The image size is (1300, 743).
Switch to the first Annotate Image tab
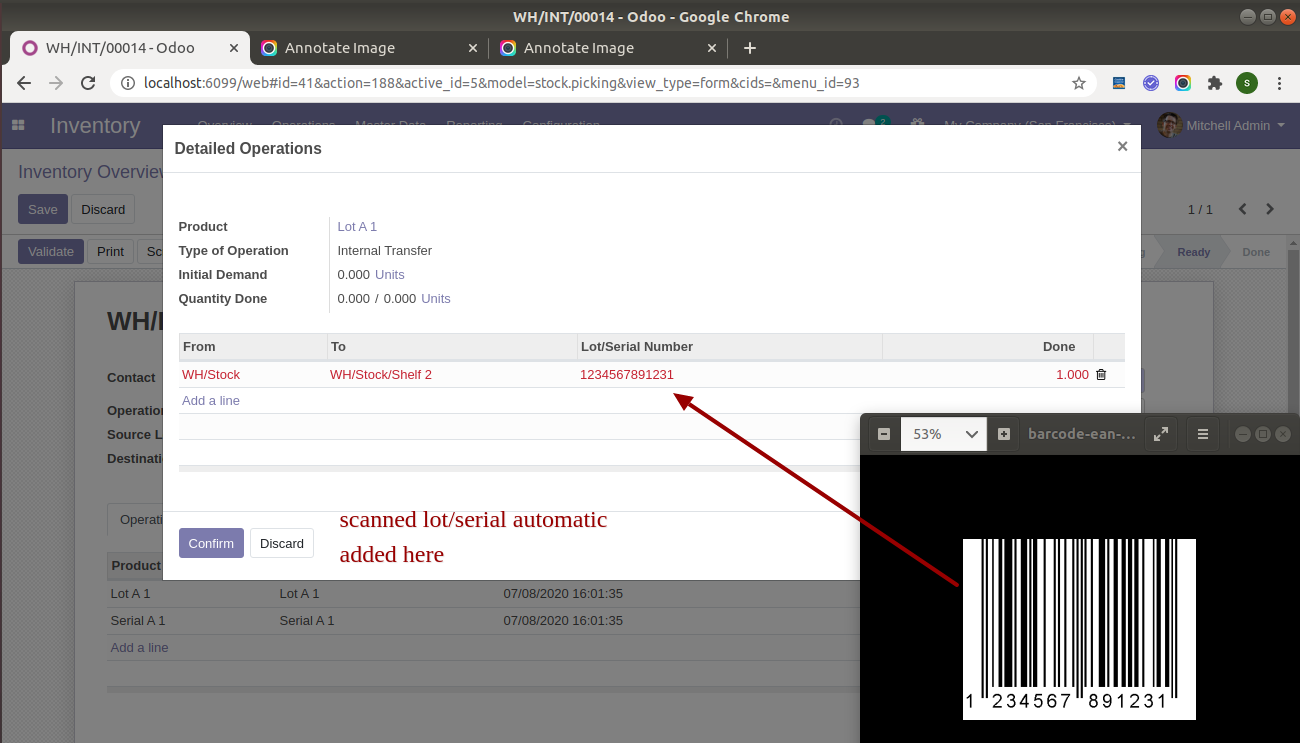tap(369, 48)
